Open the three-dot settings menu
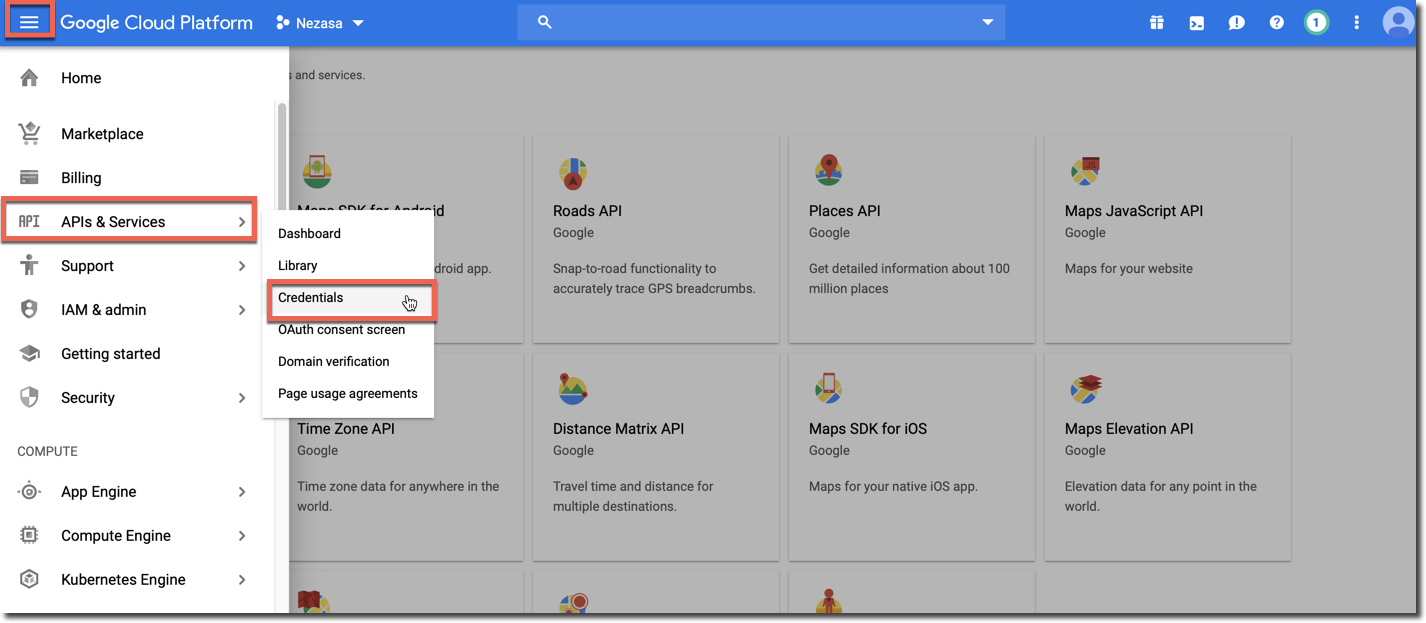The height and width of the screenshot is (623, 1426). (x=1357, y=22)
